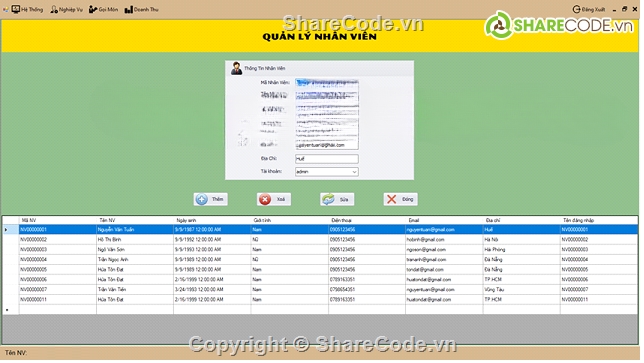The width and height of the screenshot is (644, 363).
Task: Click the app icon in title bar
Action: coord(5,9)
